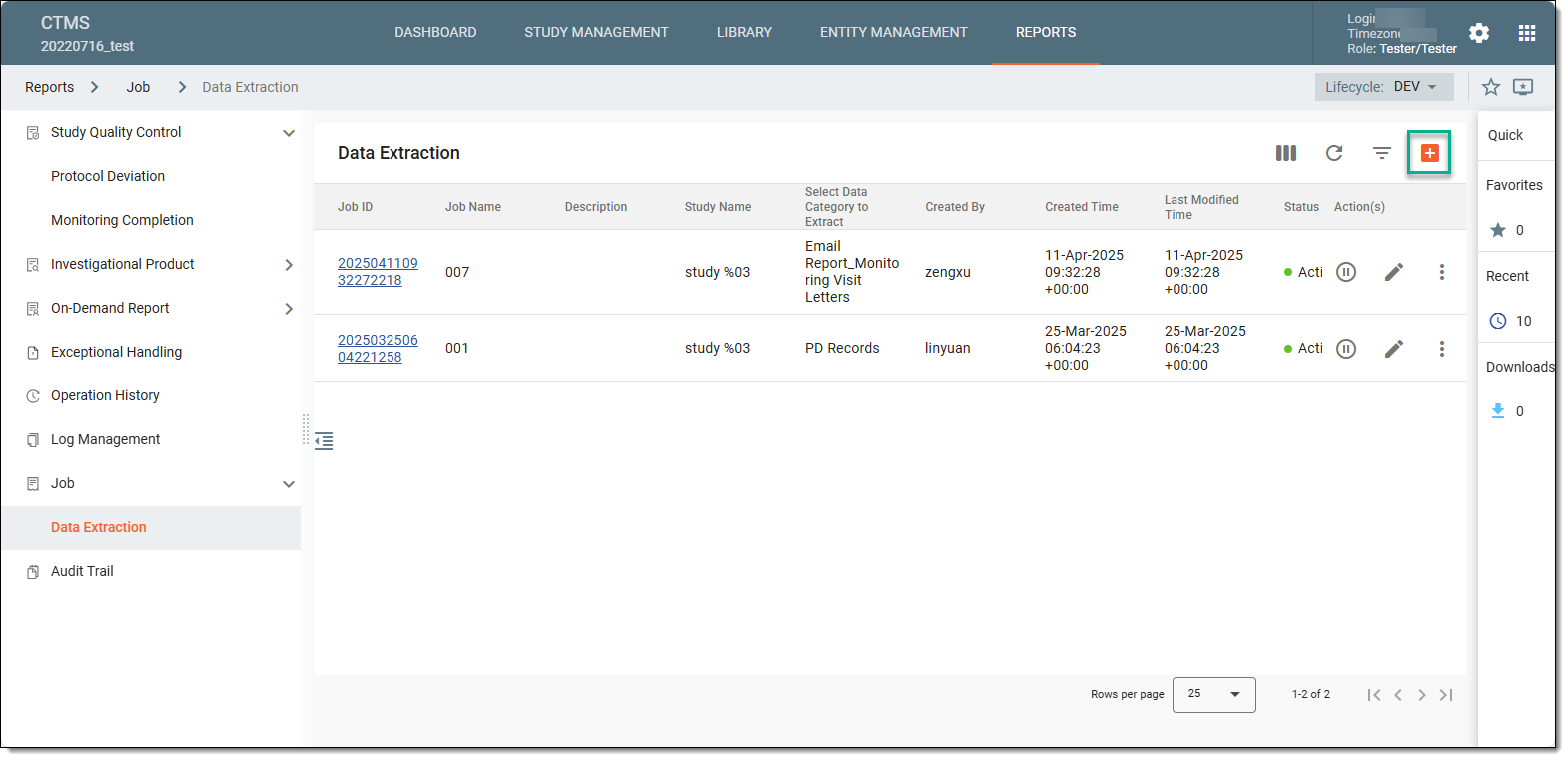Go to first page of results
The image size is (1568, 760).
click(1374, 695)
